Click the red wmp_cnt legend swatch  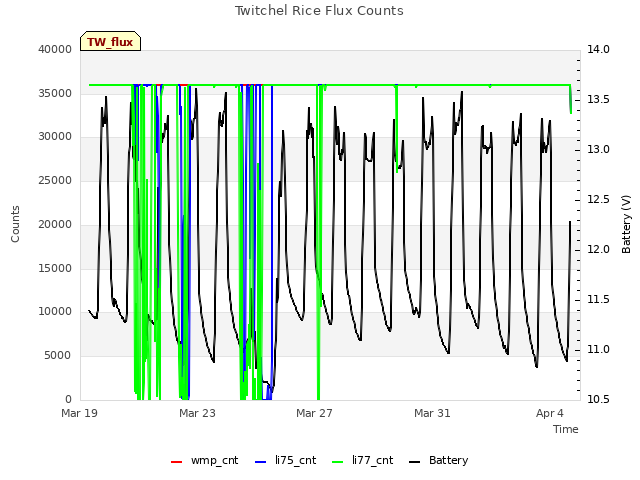point(176,462)
